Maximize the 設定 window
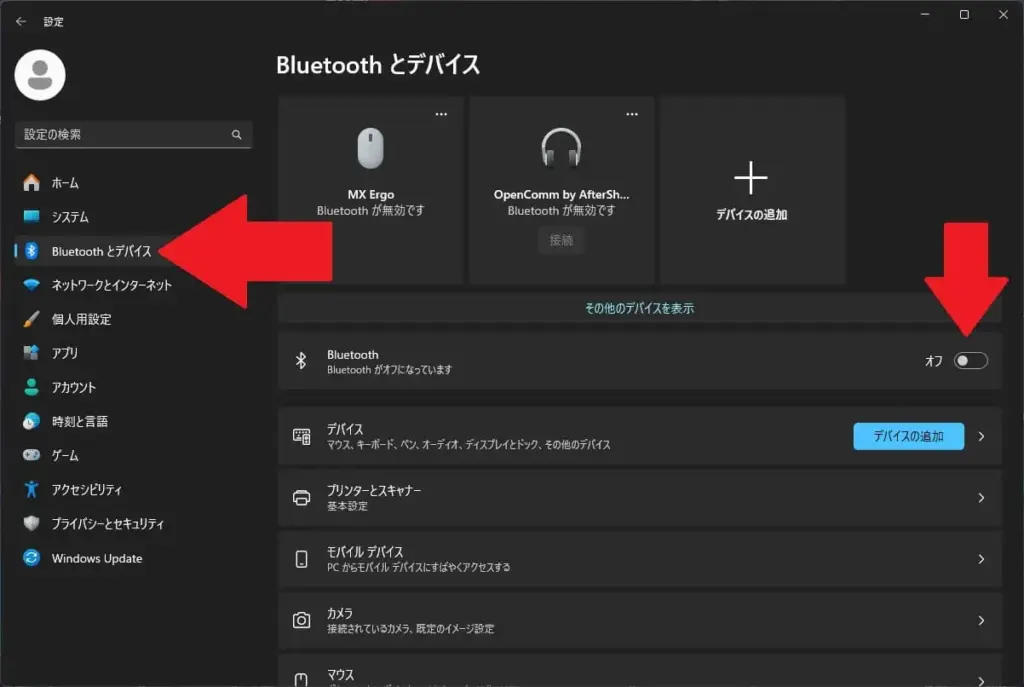This screenshot has width=1024, height=687. [964, 14]
